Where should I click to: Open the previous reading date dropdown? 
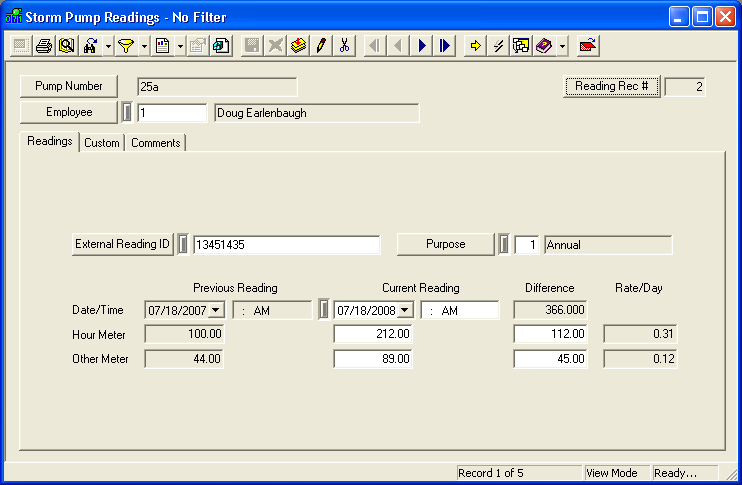[x=216, y=310]
